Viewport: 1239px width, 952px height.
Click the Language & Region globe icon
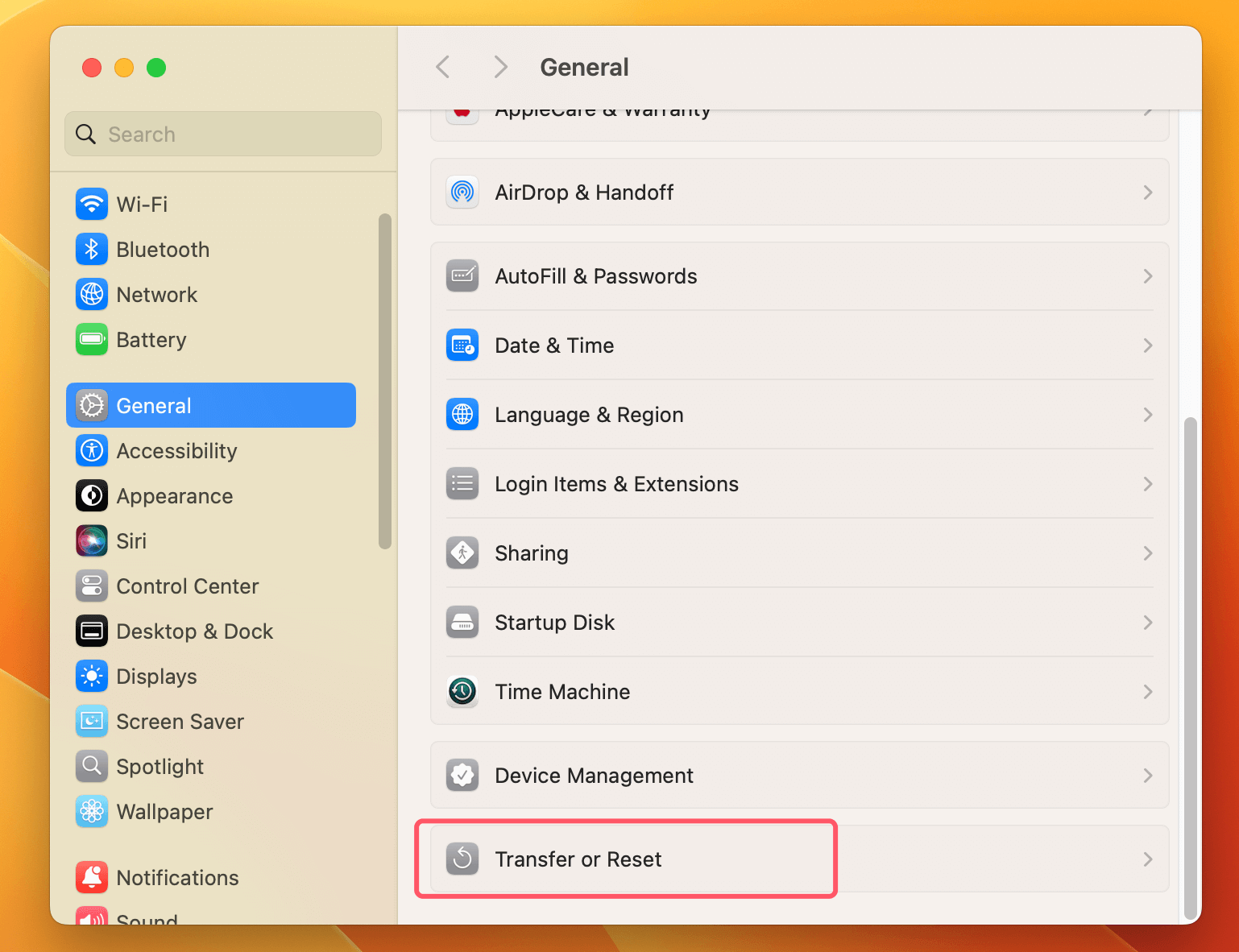[x=462, y=414]
